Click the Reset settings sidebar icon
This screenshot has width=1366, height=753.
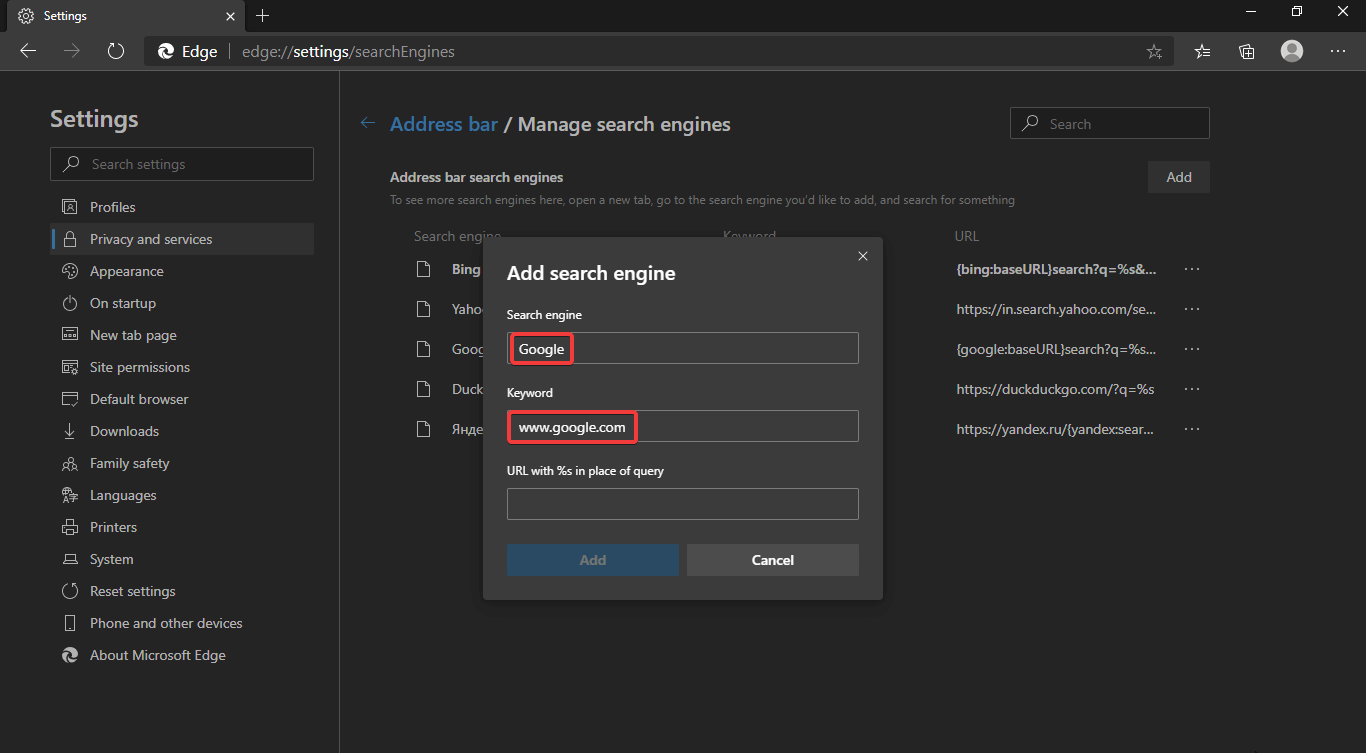(x=70, y=591)
